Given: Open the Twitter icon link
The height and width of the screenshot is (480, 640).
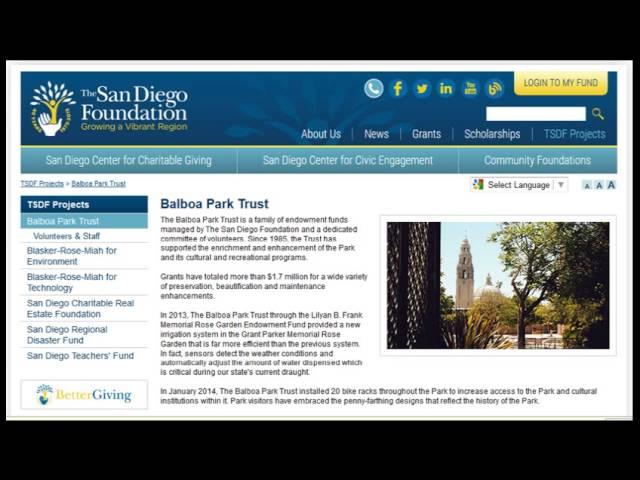Looking at the screenshot, I should tap(422, 88).
